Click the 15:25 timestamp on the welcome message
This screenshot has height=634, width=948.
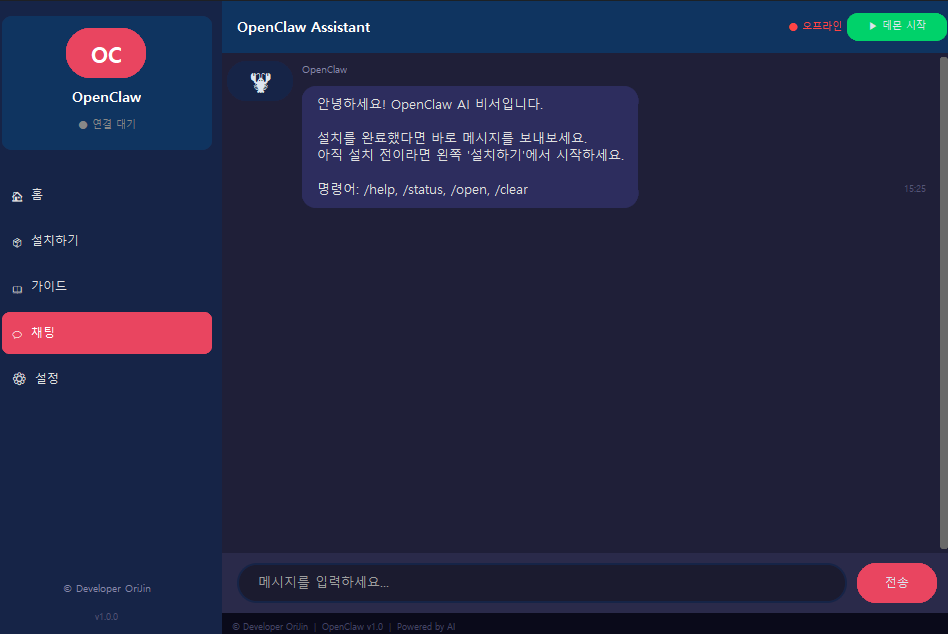tap(915, 187)
